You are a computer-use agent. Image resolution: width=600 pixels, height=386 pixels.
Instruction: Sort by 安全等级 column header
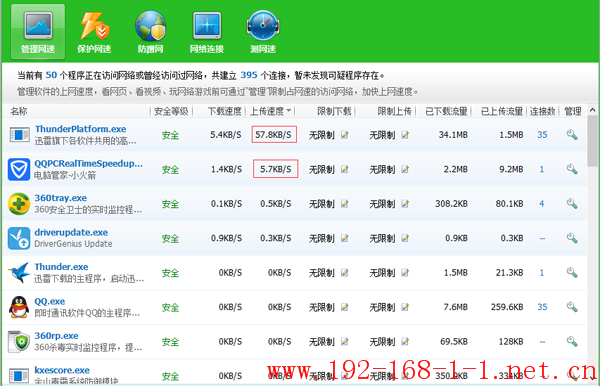coord(171,111)
